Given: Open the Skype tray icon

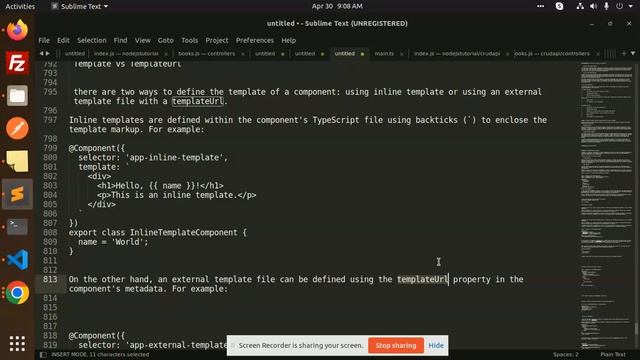Looking at the screenshot, I should coord(560,6).
